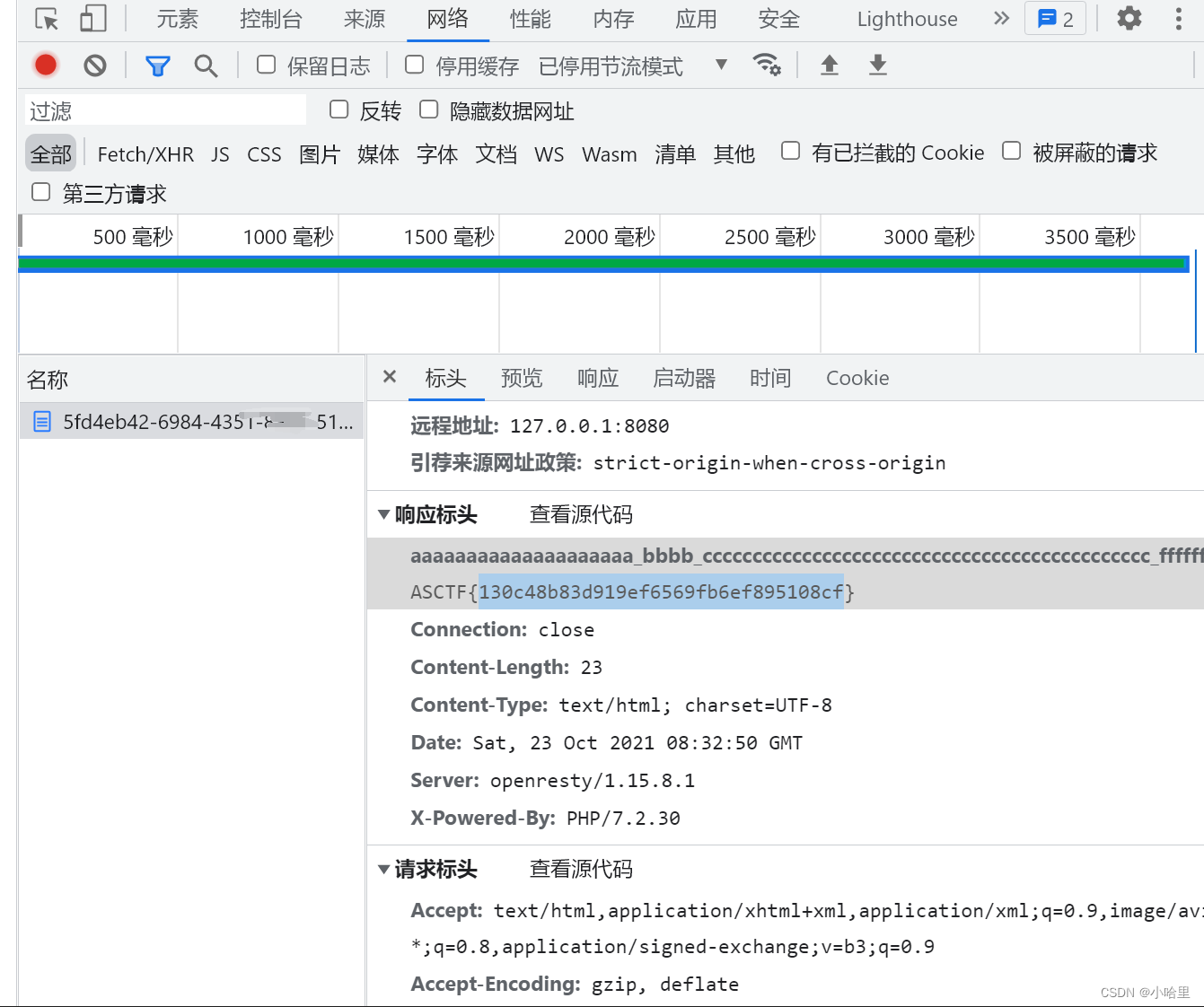Open network search magnifier icon
The height and width of the screenshot is (1007, 1204).
point(206,66)
